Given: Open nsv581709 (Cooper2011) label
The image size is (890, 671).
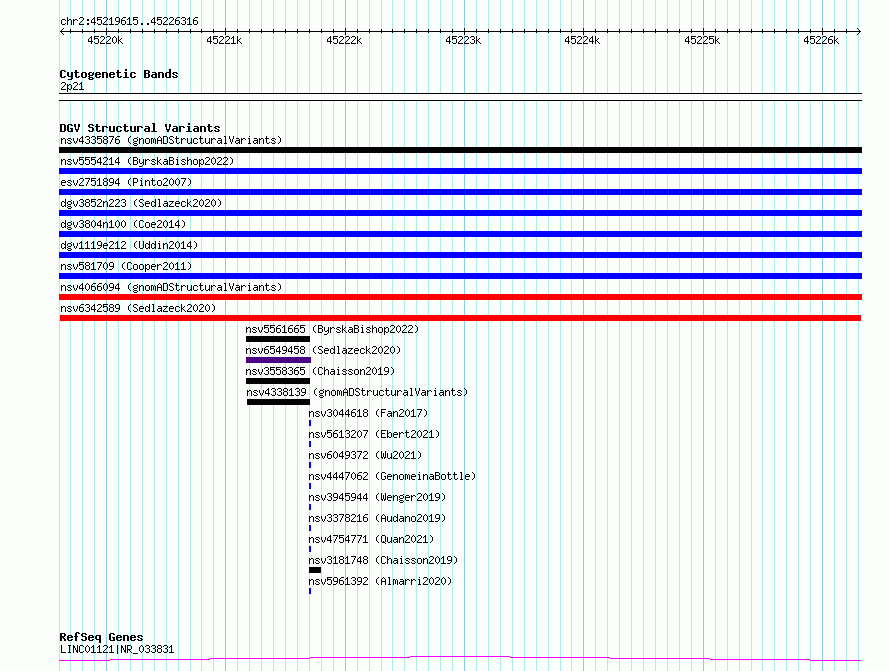Looking at the screenshot, I should (x=126, y=266).
